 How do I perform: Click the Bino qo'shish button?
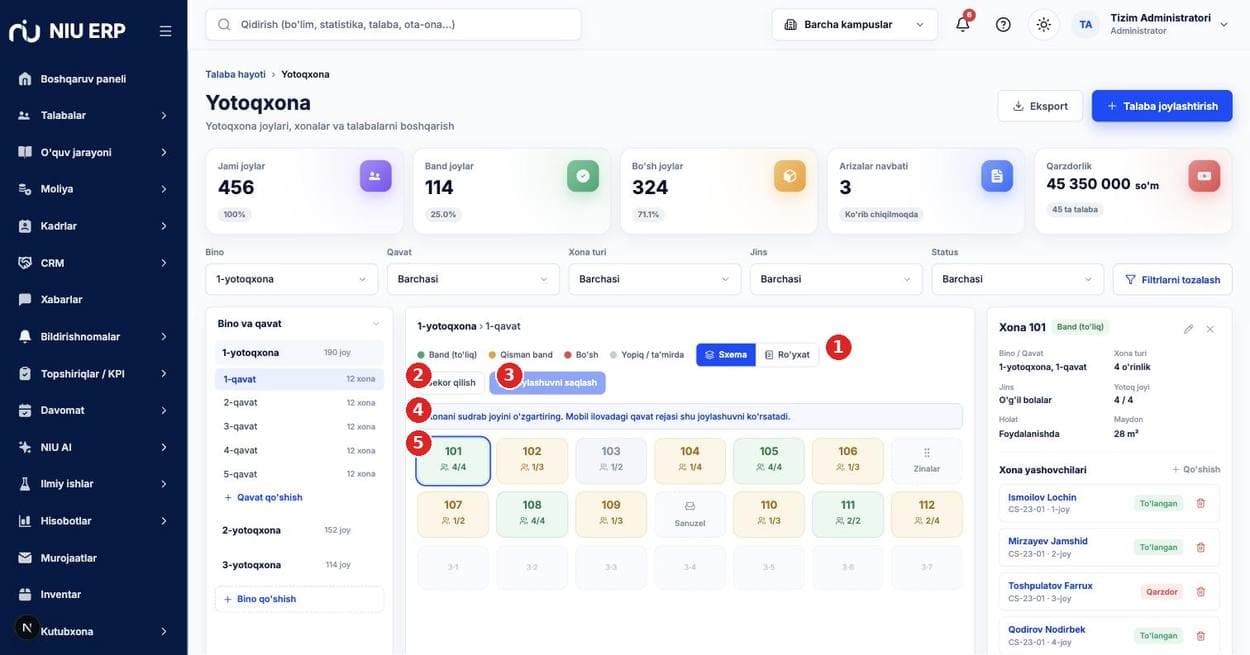pos(300,599)
